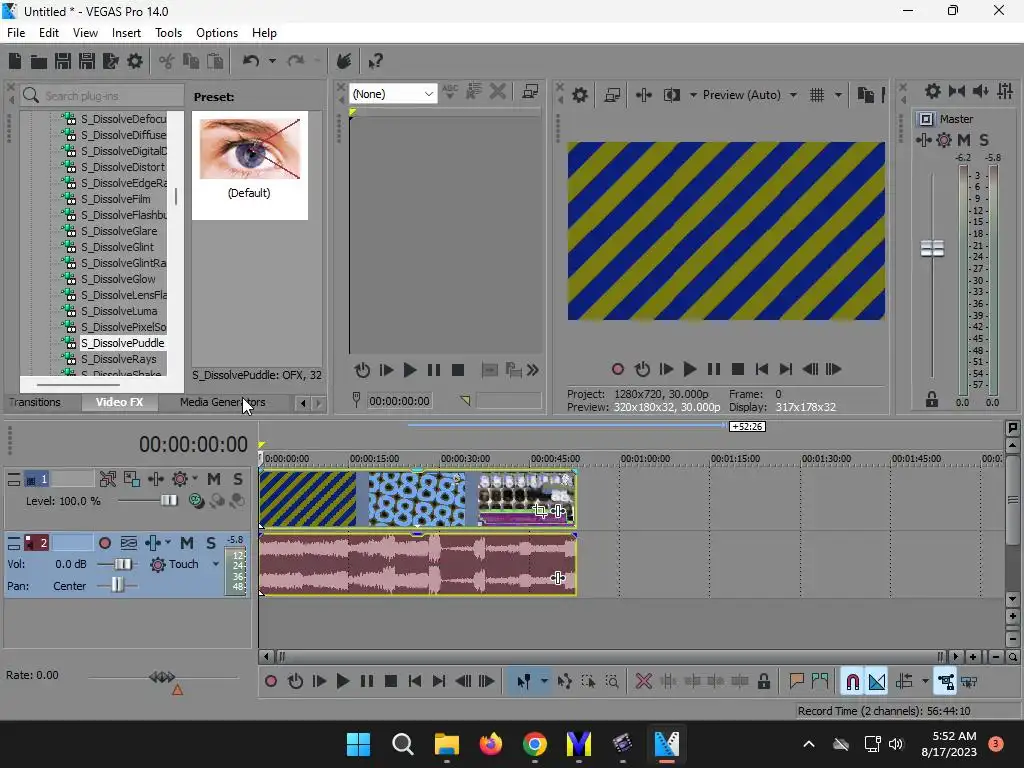Image resolution: width=1024 pixels, height=768 pixels.
Task: Select the Normal Edit tool in timeline toolbar
Action: pyautogui.click(x=523, y=682)
